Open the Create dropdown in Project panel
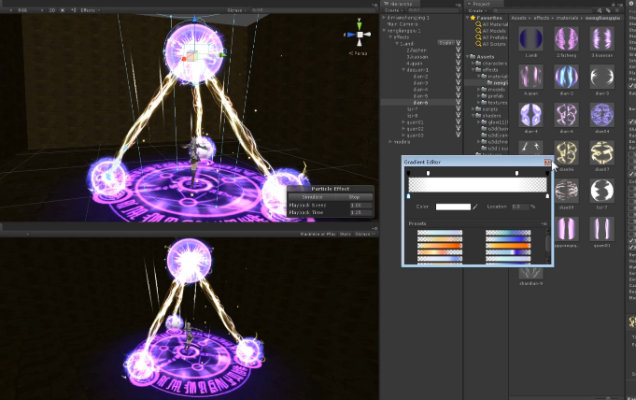Image resolution: width=636 pixels, height=400 pixels. 476,10
